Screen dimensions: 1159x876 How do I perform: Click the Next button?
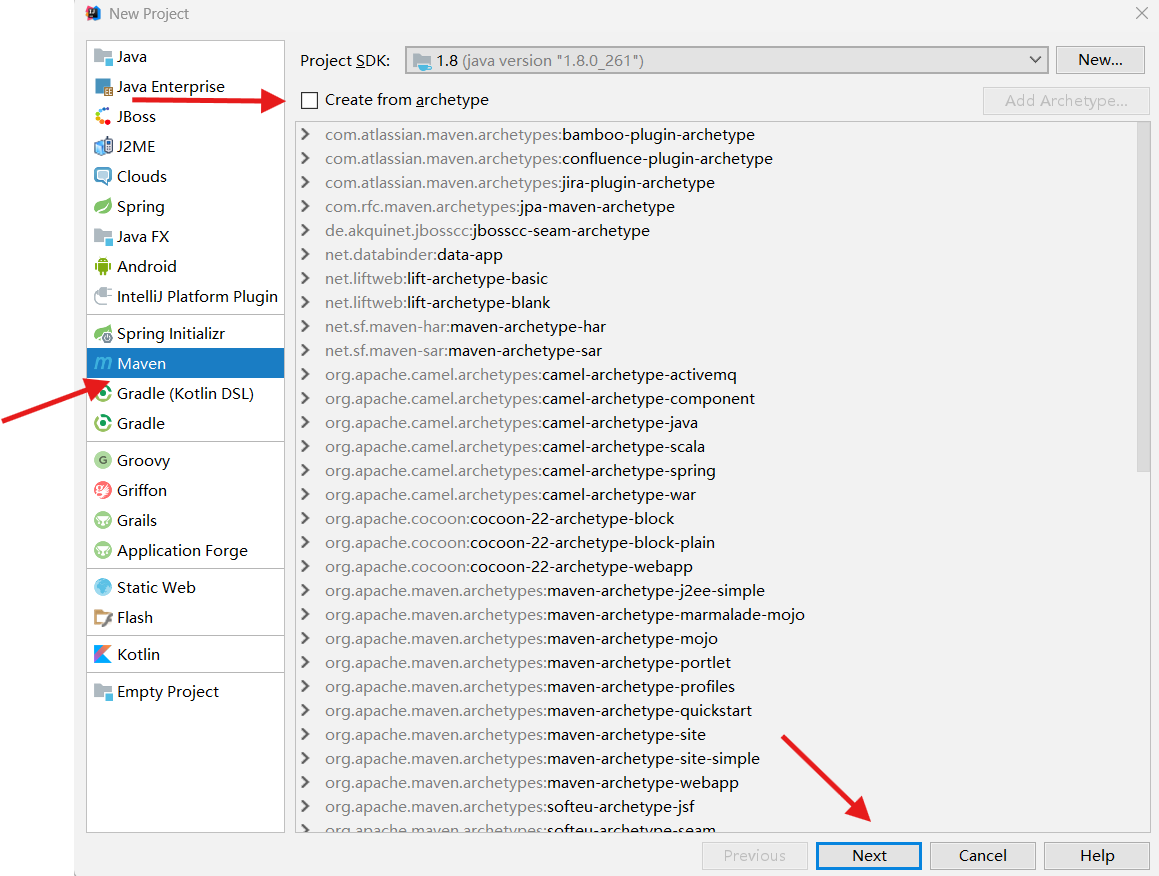click(x=869, y=856)
